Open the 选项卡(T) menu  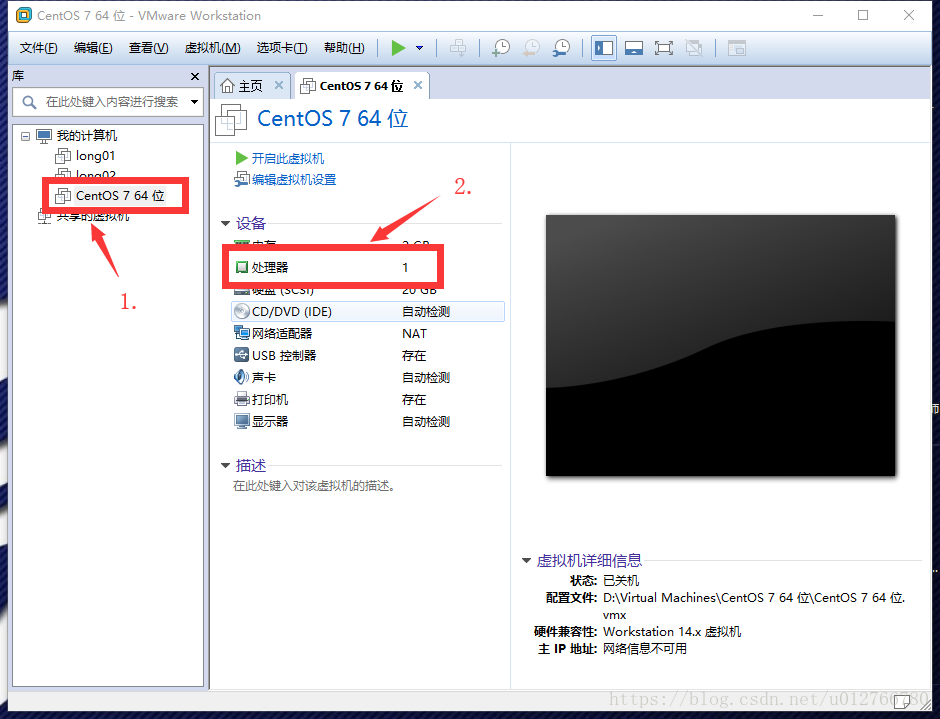pos(282,48)
